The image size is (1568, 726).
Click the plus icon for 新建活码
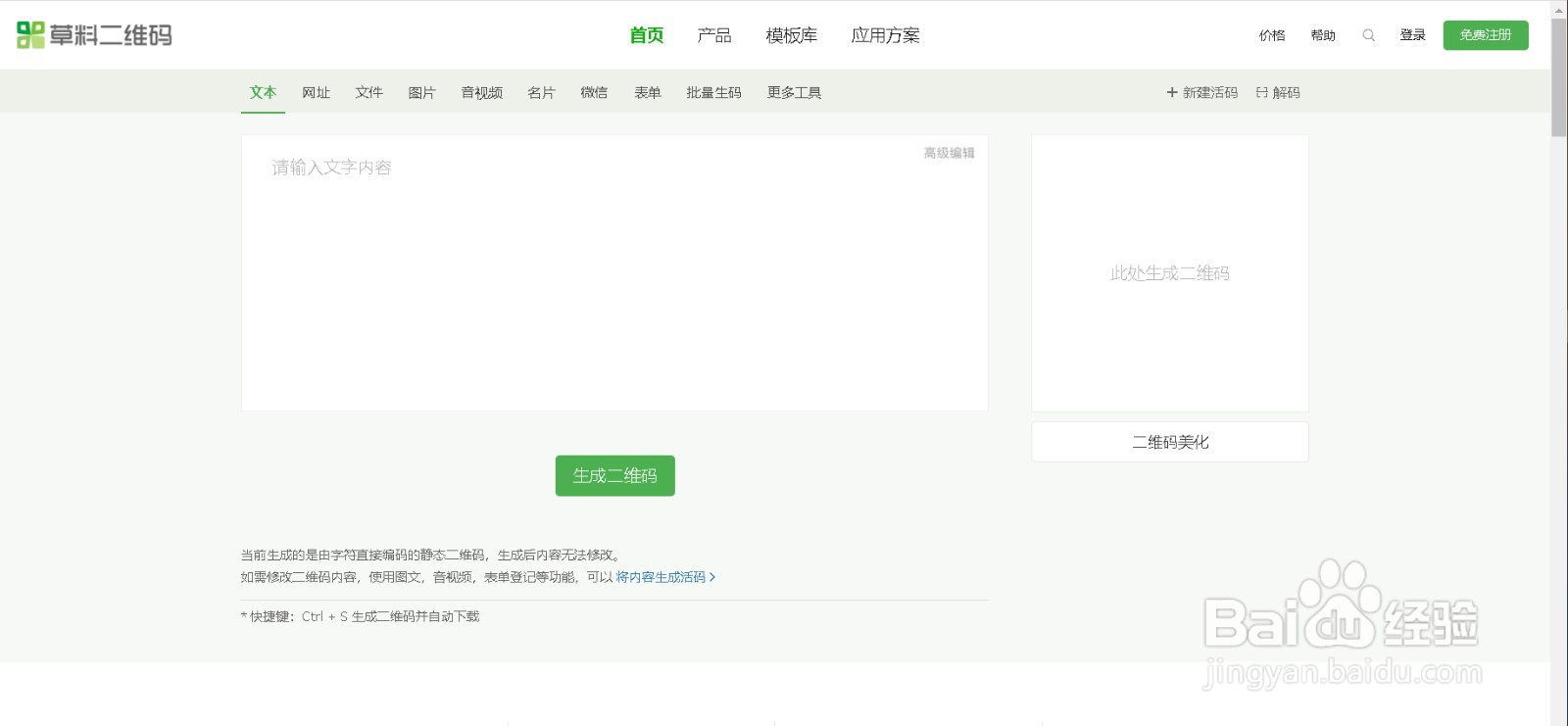(1171, 92)
